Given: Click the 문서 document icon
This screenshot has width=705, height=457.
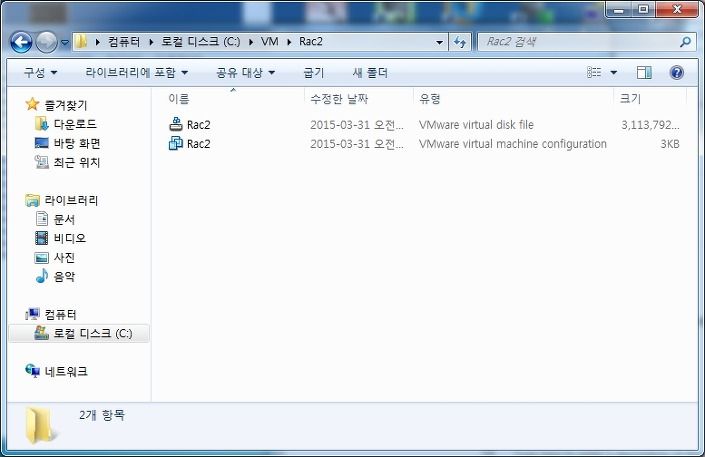Looking at the screenshot, I should coord(42,219).
